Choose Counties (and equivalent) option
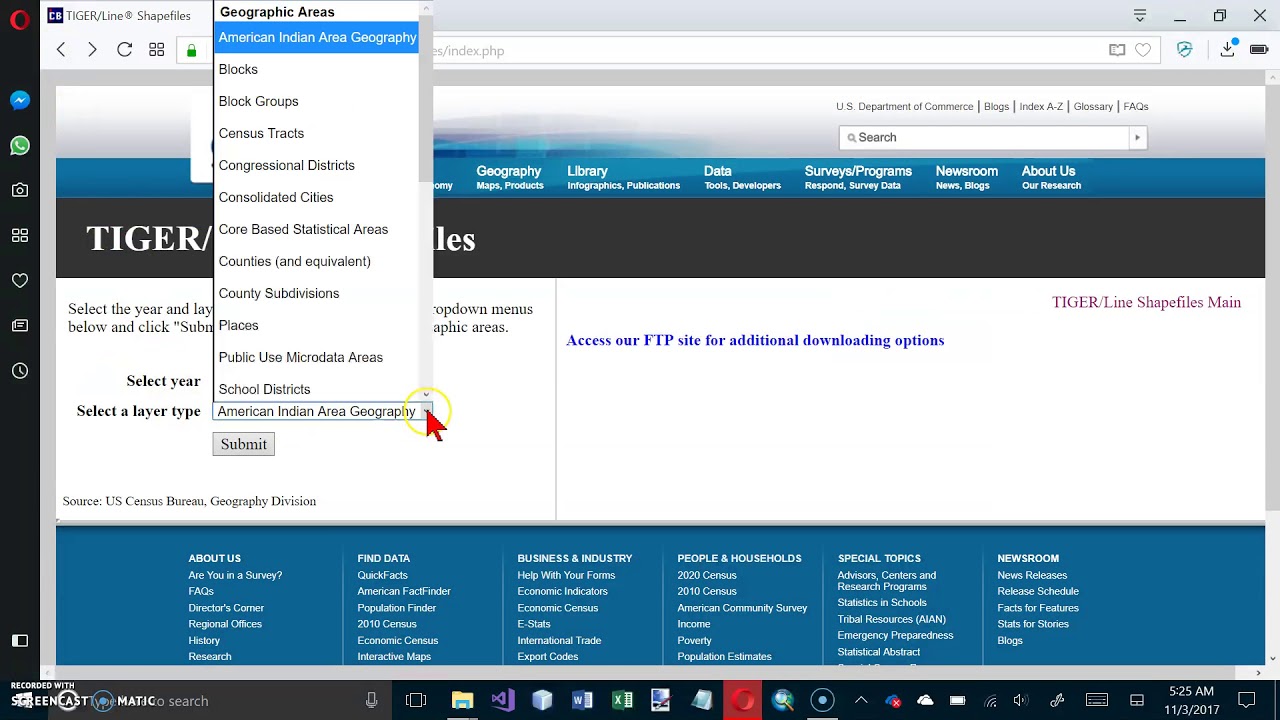The width and height of the screenshot is (1280, 720). pyautogui.click(x=316, y=261)
